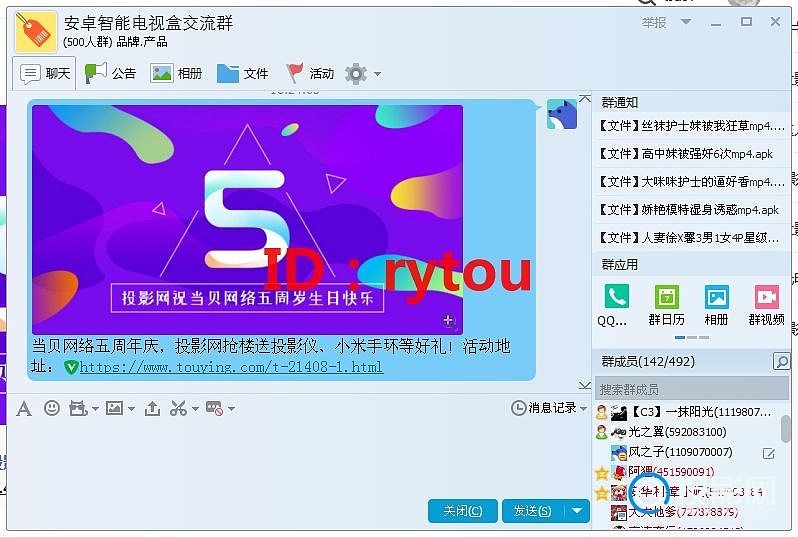Expand the 消息记录 dropdown arrow
798x537 pixels.
(583, 408)
